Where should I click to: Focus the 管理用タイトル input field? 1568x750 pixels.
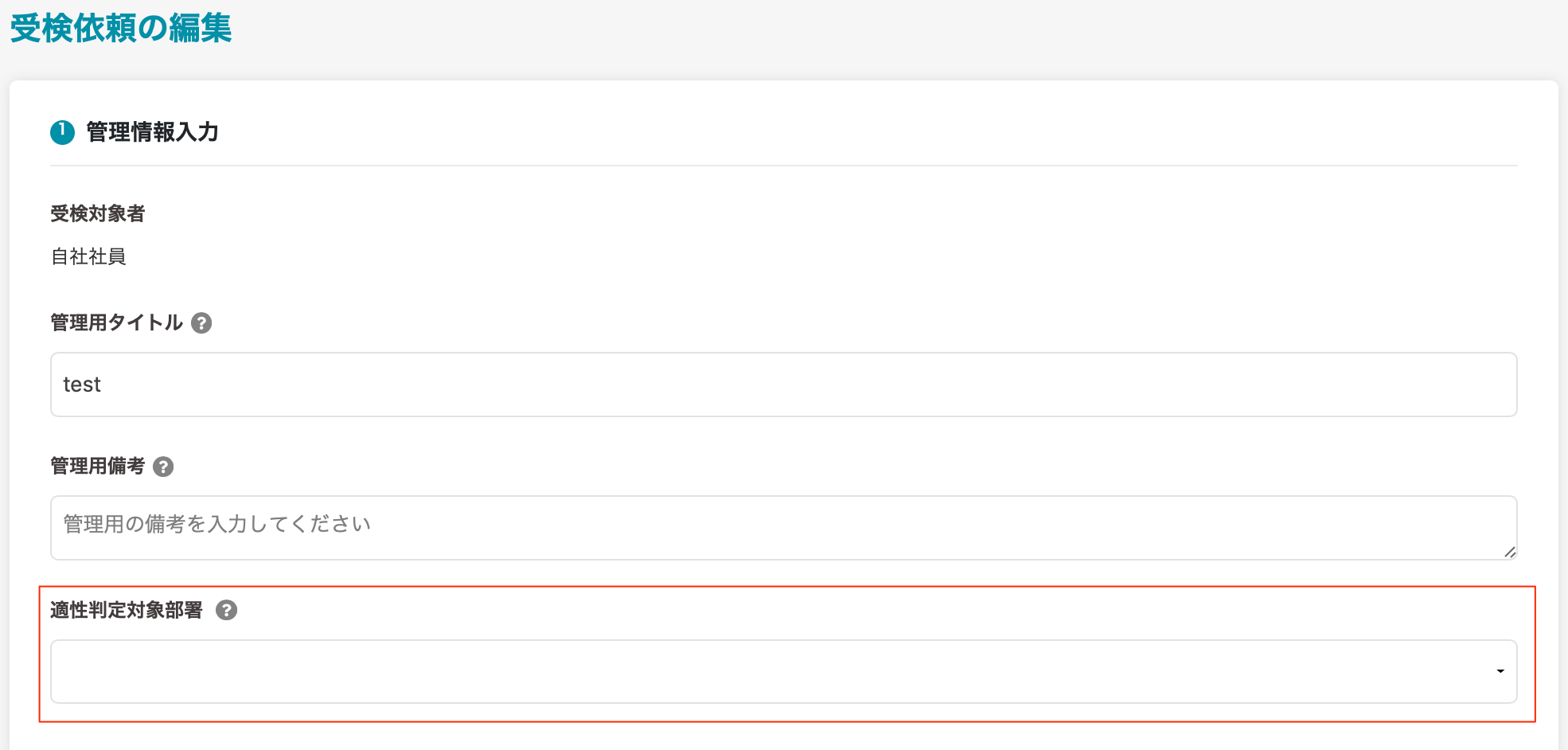tap(783, 385)
